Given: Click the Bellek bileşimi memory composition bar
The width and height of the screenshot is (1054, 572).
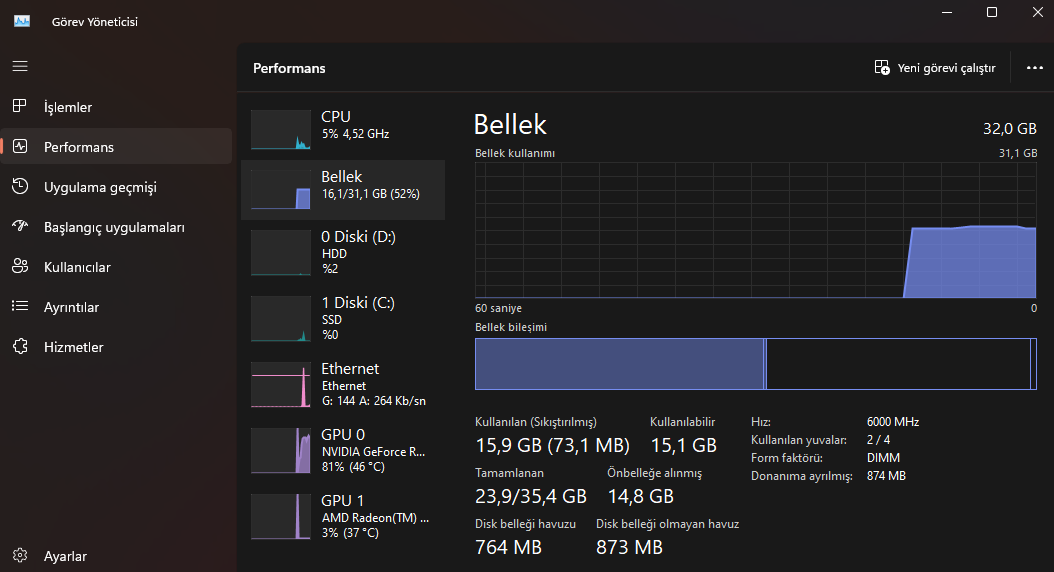Looking at the screenshot, I should point(755,364).
